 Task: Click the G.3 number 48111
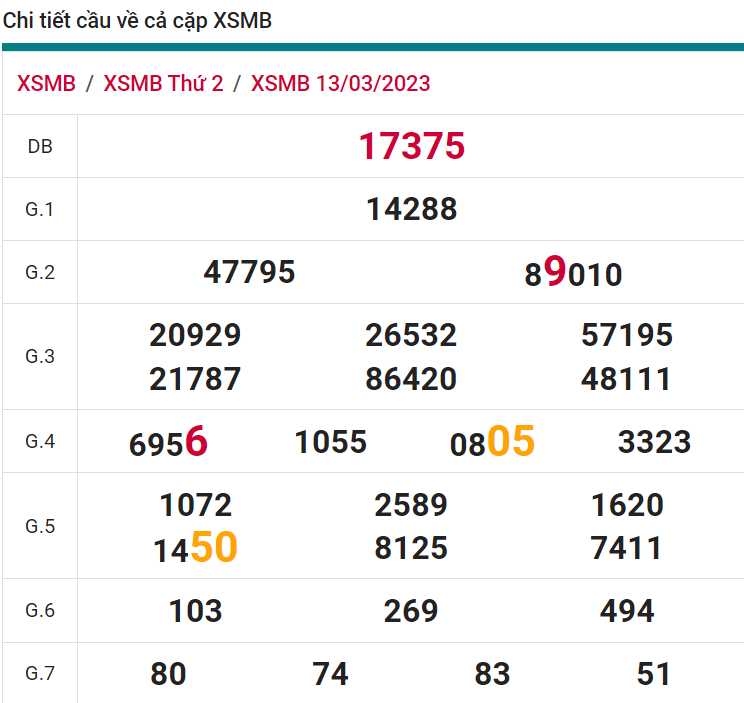[x=626, y=380]
